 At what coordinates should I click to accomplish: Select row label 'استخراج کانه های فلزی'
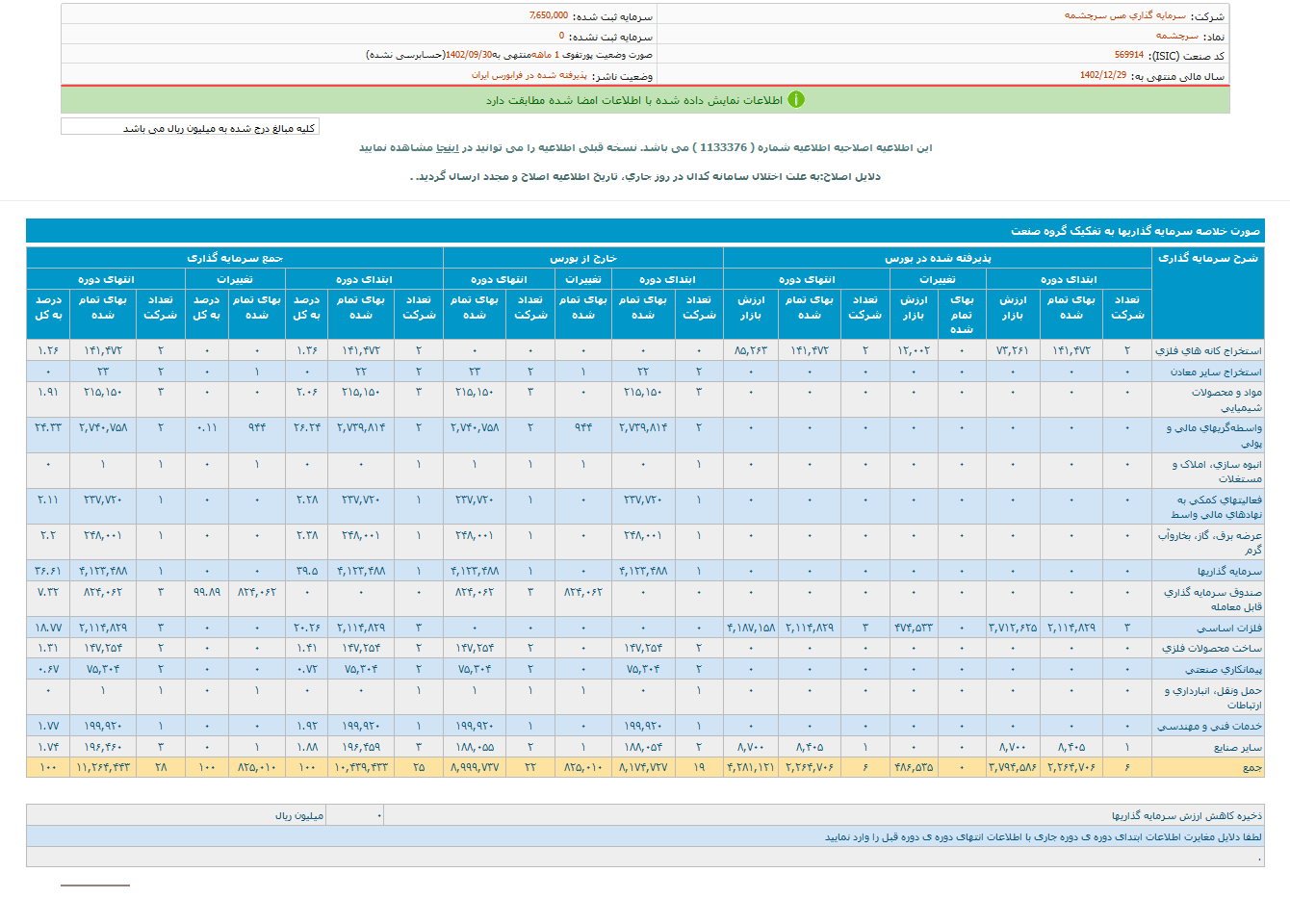coord(1208,350)
